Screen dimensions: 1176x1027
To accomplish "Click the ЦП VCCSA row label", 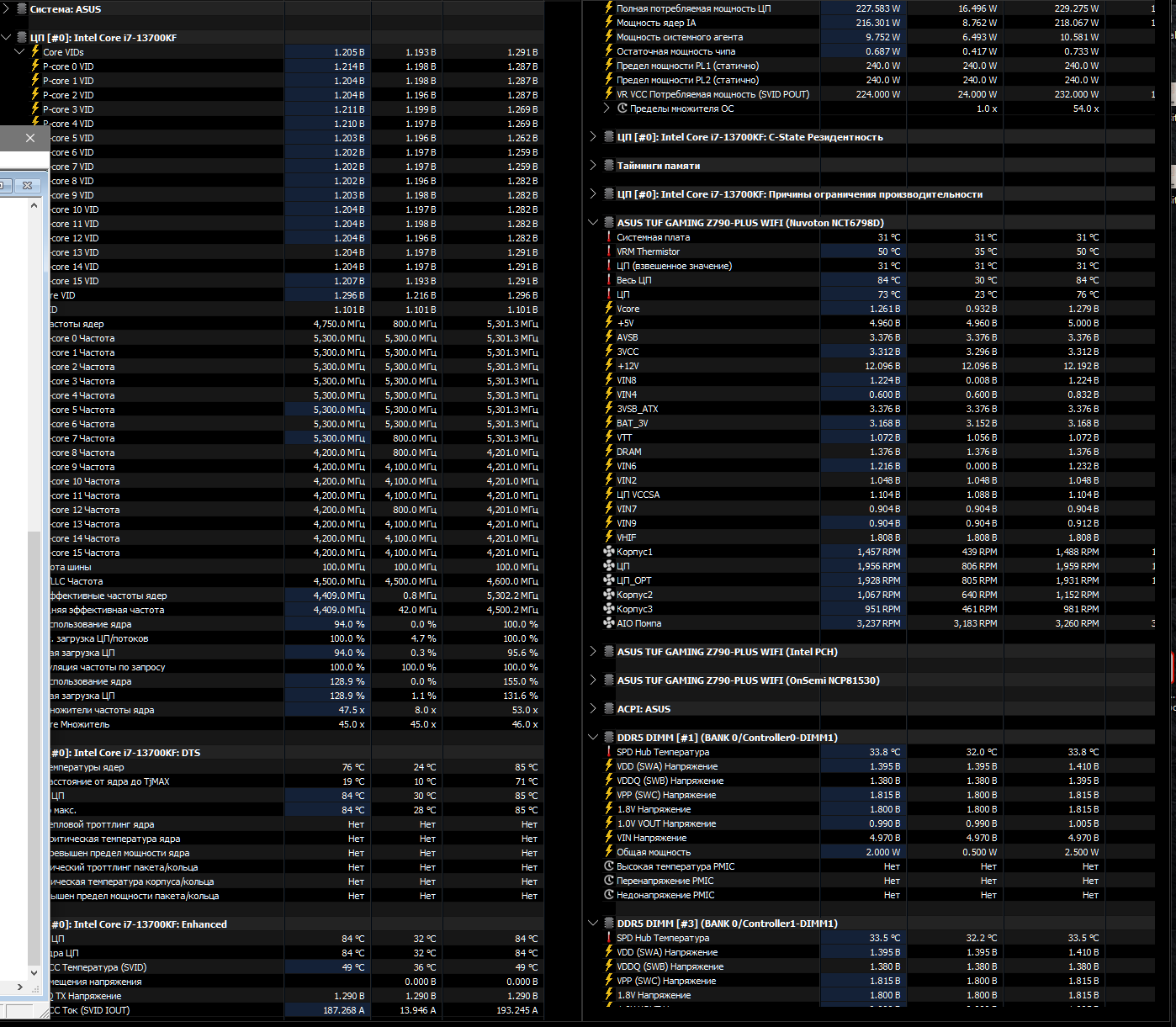I will (638, 495).
